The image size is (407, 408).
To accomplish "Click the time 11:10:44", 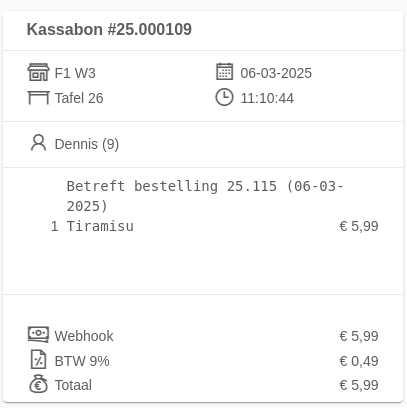I will click(267, 98).
